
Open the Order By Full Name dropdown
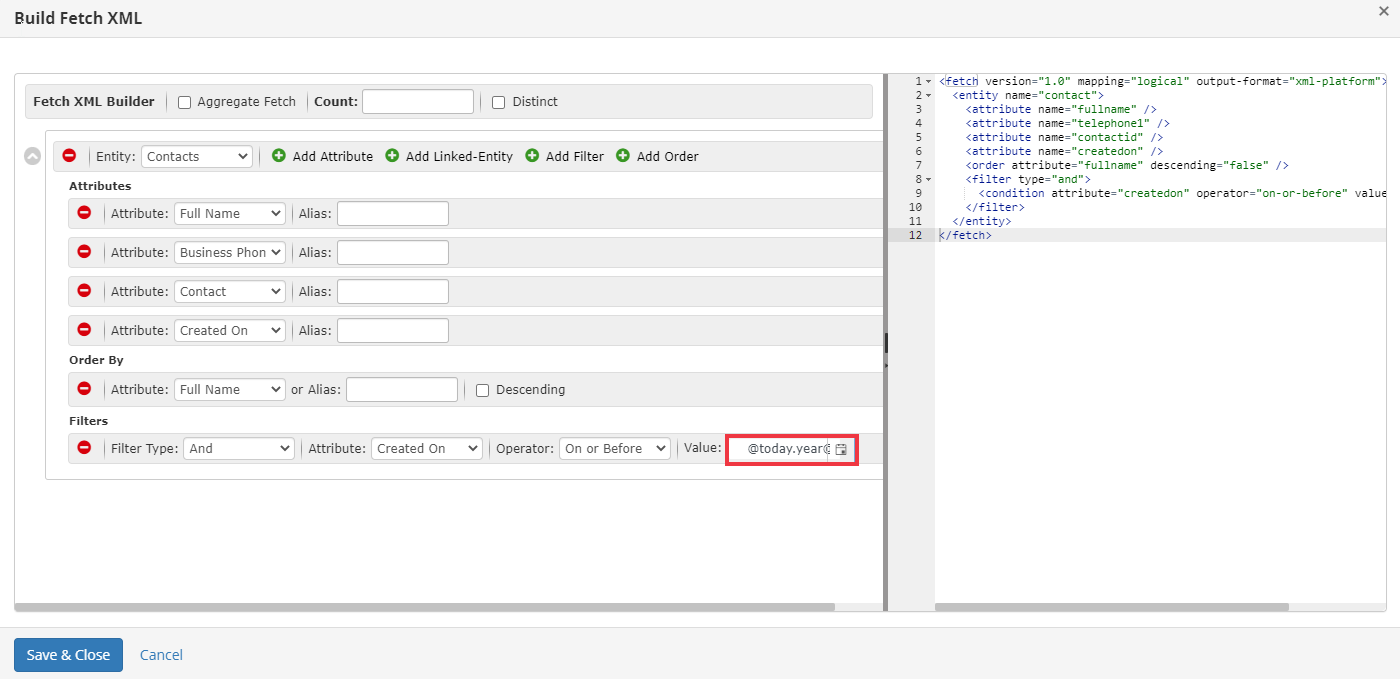230,389
